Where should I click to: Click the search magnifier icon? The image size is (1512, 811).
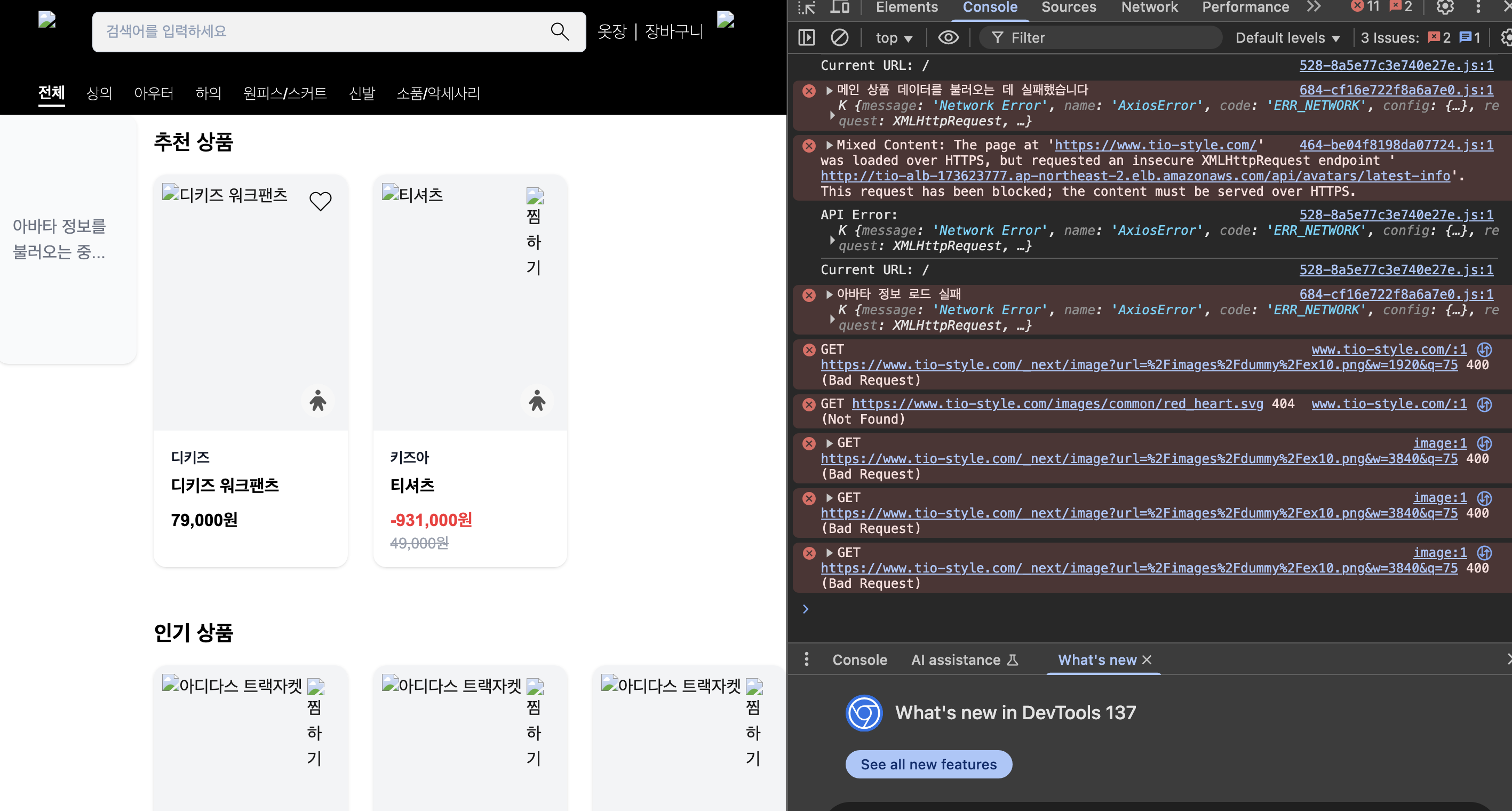coord(559,31)
